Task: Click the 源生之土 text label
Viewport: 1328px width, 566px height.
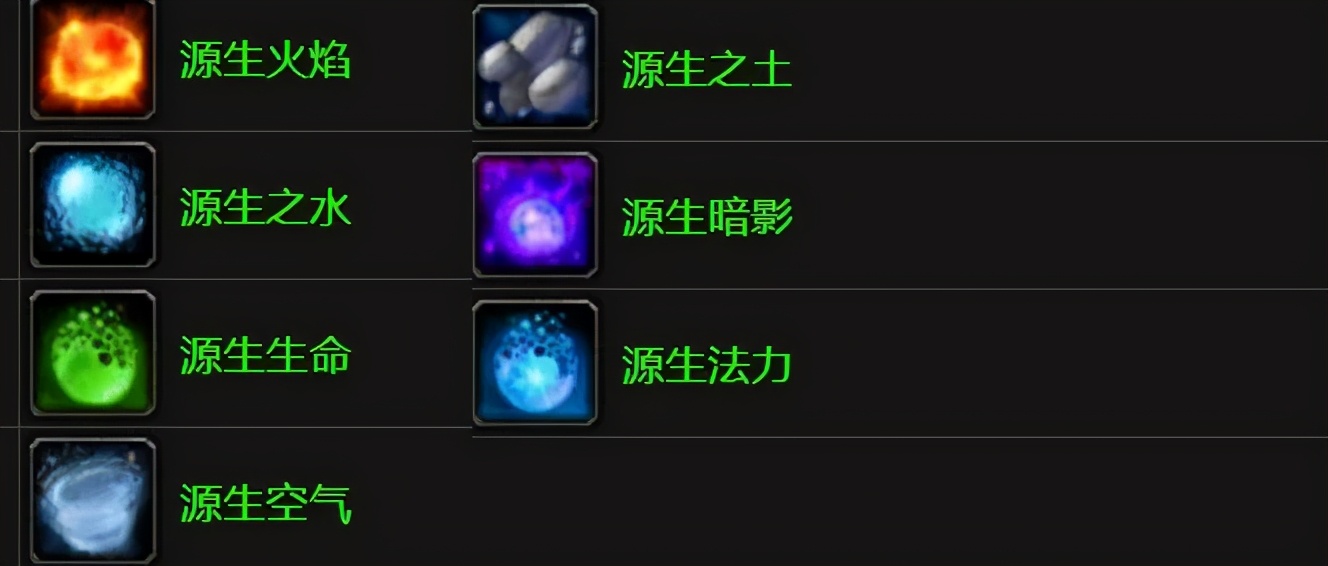Action: (707, 70)
